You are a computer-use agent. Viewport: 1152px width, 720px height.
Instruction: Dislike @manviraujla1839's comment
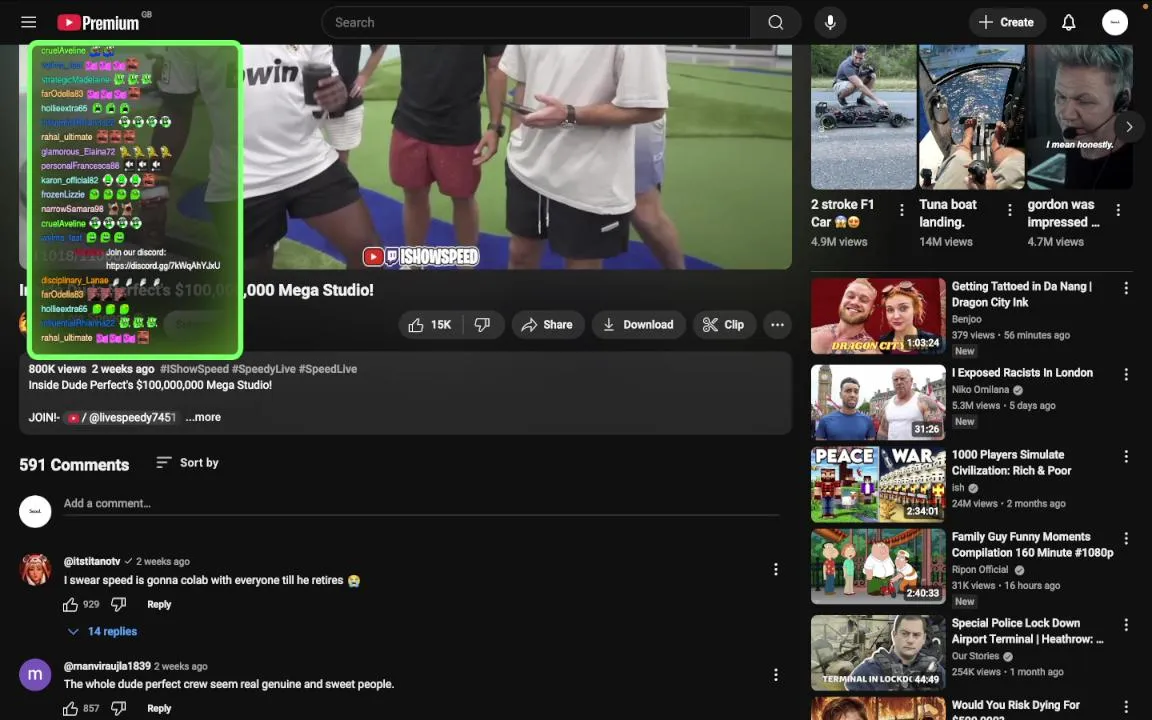click(118, 708)
